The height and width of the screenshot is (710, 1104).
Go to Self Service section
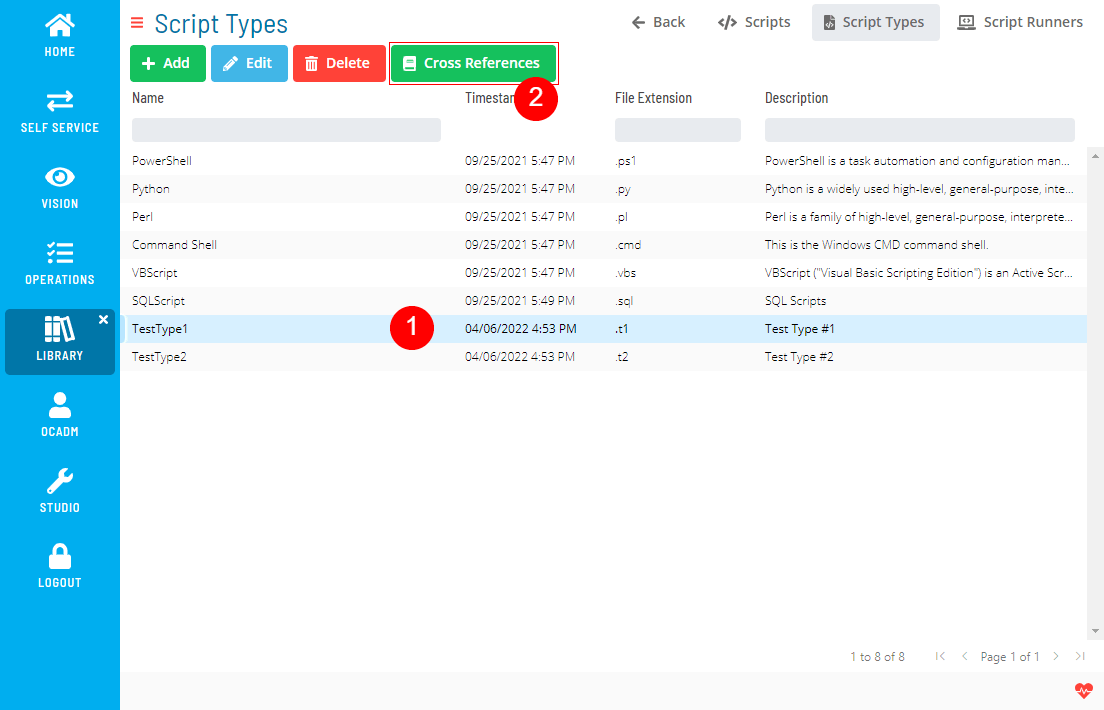59,101
